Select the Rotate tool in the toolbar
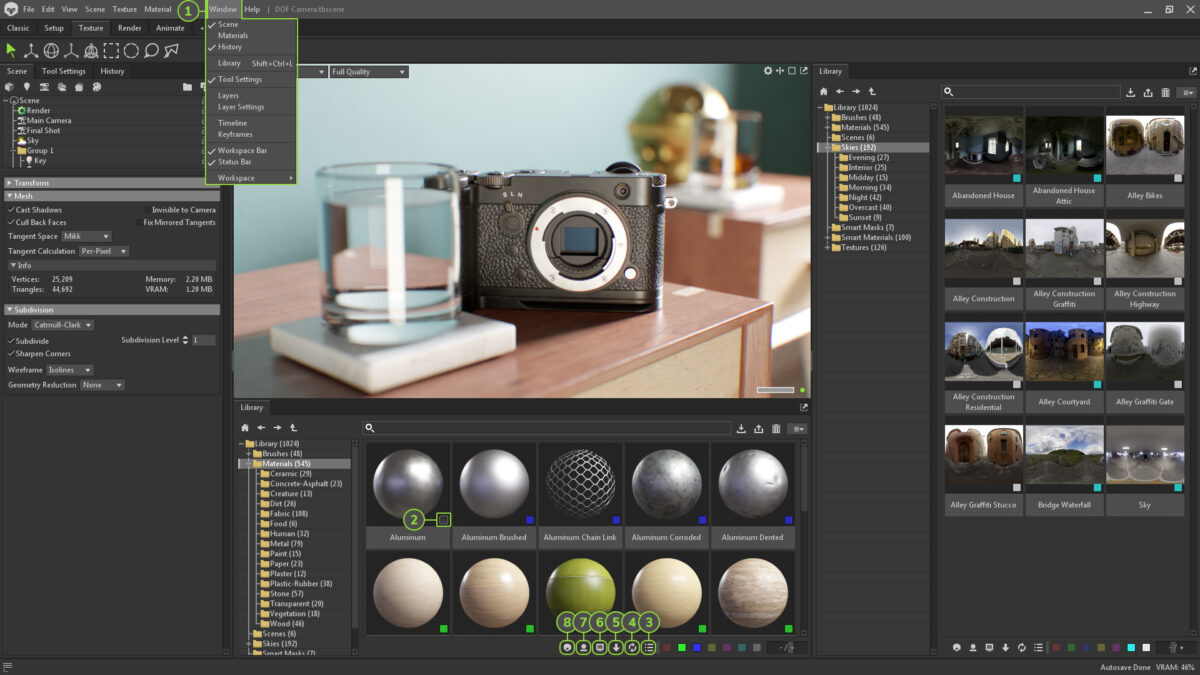 click(51, 51)
